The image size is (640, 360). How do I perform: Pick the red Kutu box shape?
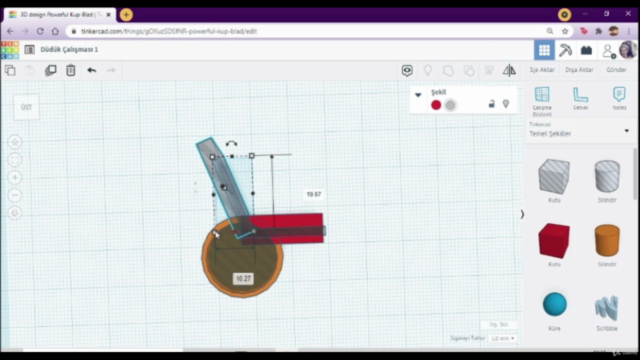click(x=554, y=241)
